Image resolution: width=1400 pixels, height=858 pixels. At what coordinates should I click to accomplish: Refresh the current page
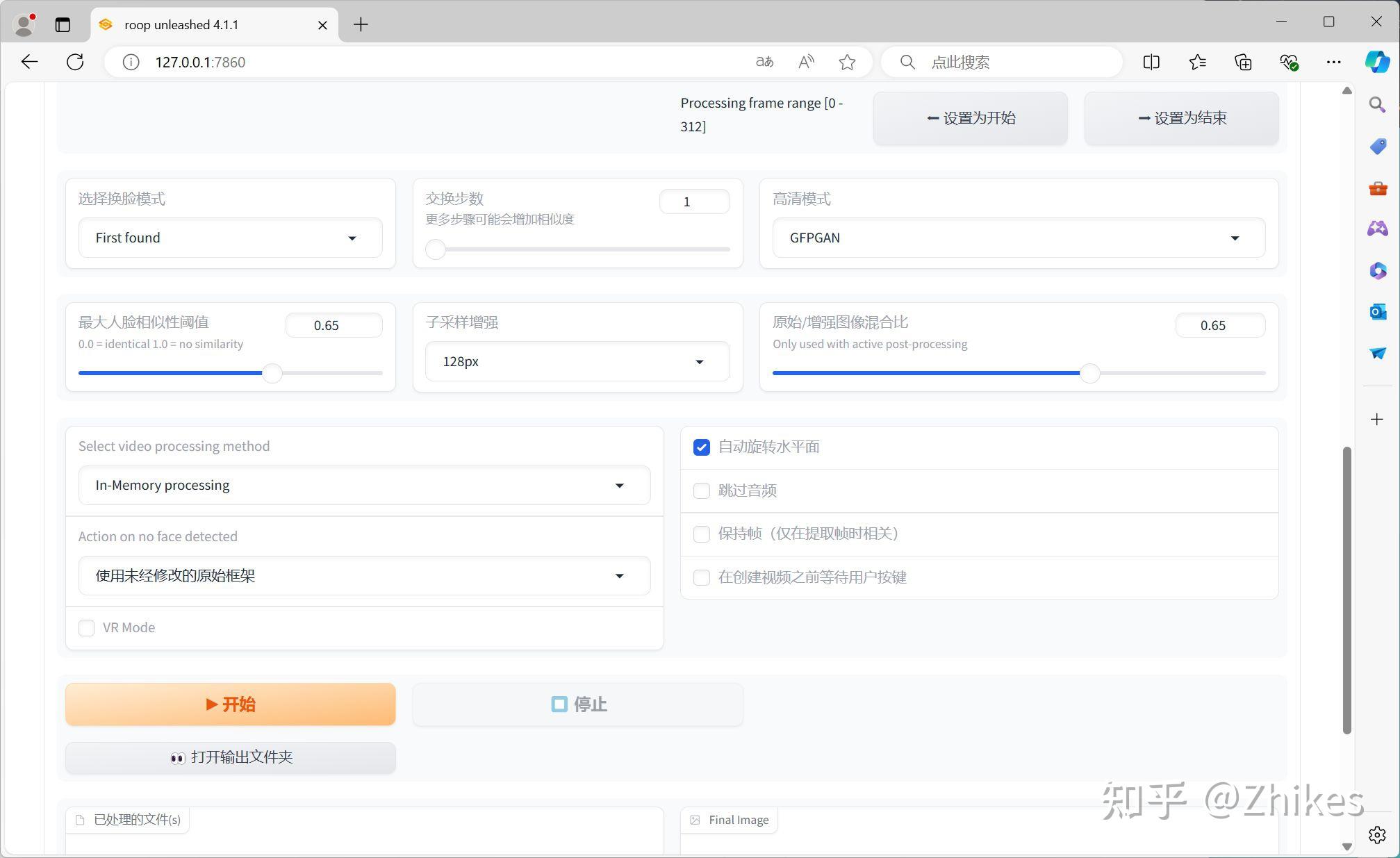pyautogui.click(x=75, y=62)
